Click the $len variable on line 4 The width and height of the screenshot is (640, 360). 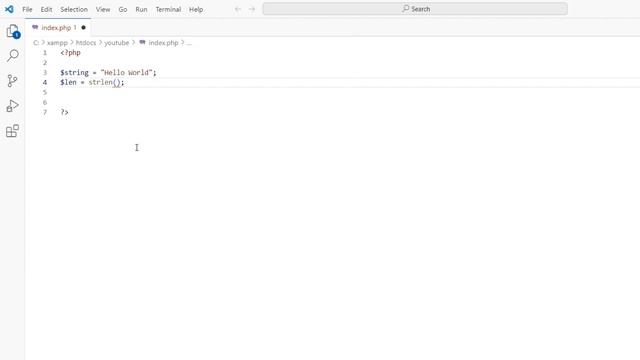click(68, 82)
